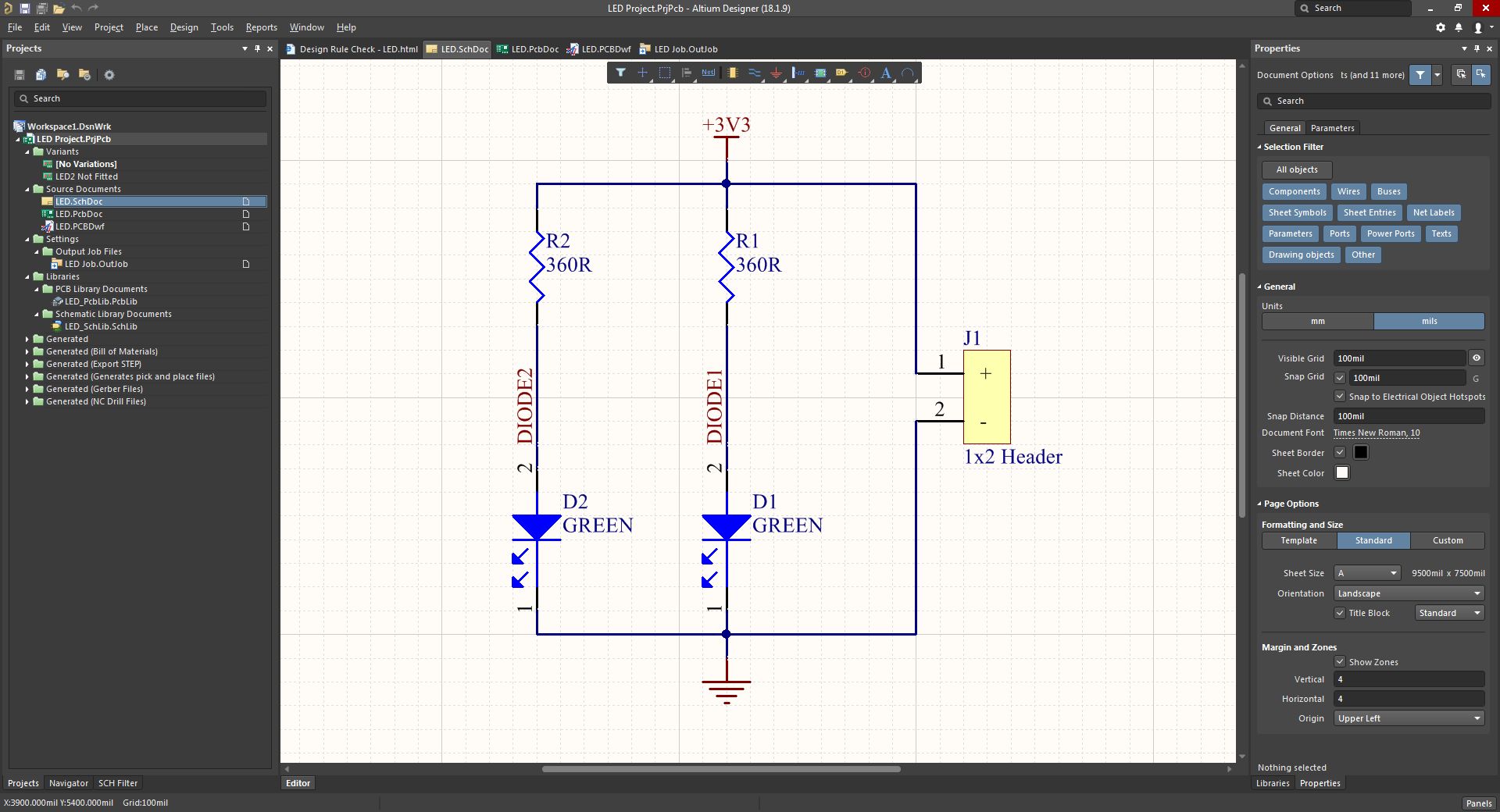Switch units to mm

[x=1317, y=321]
